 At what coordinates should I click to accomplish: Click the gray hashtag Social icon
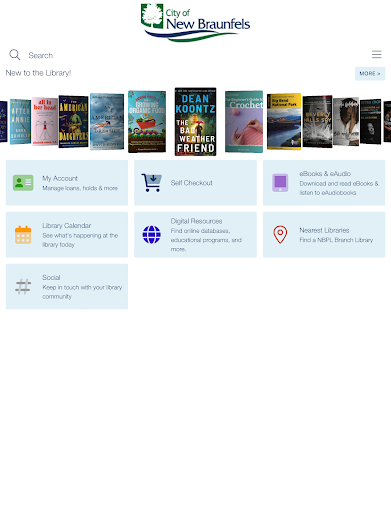point(23,286)
